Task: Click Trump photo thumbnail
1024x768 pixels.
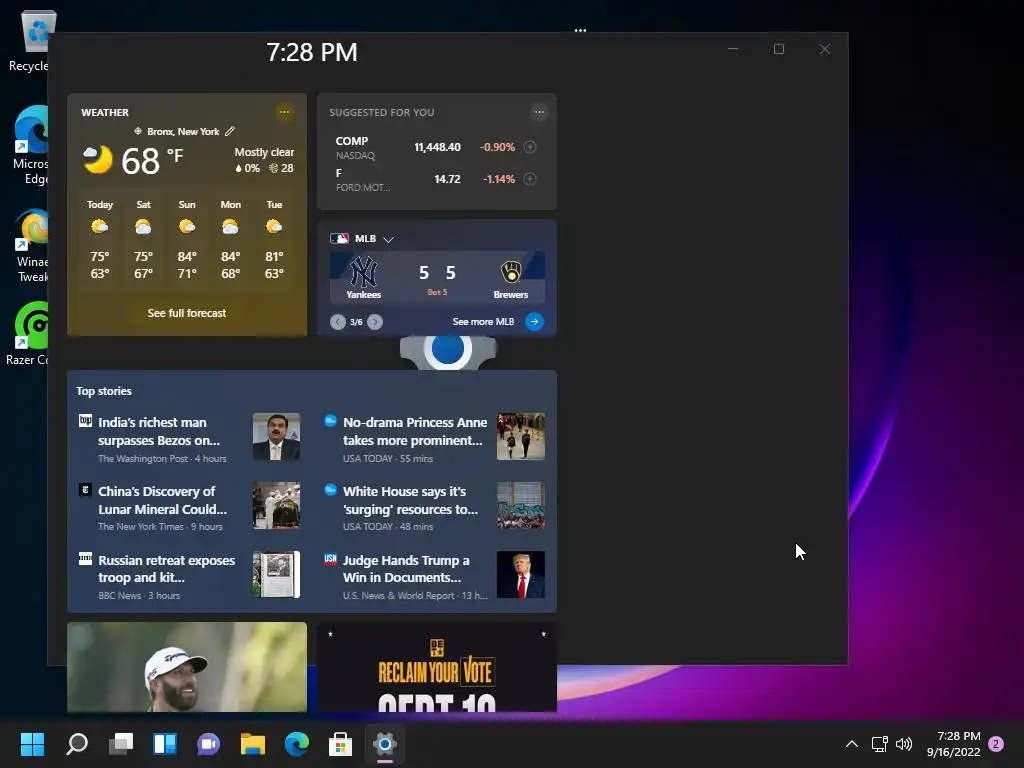Action: [x=520, y=574]
